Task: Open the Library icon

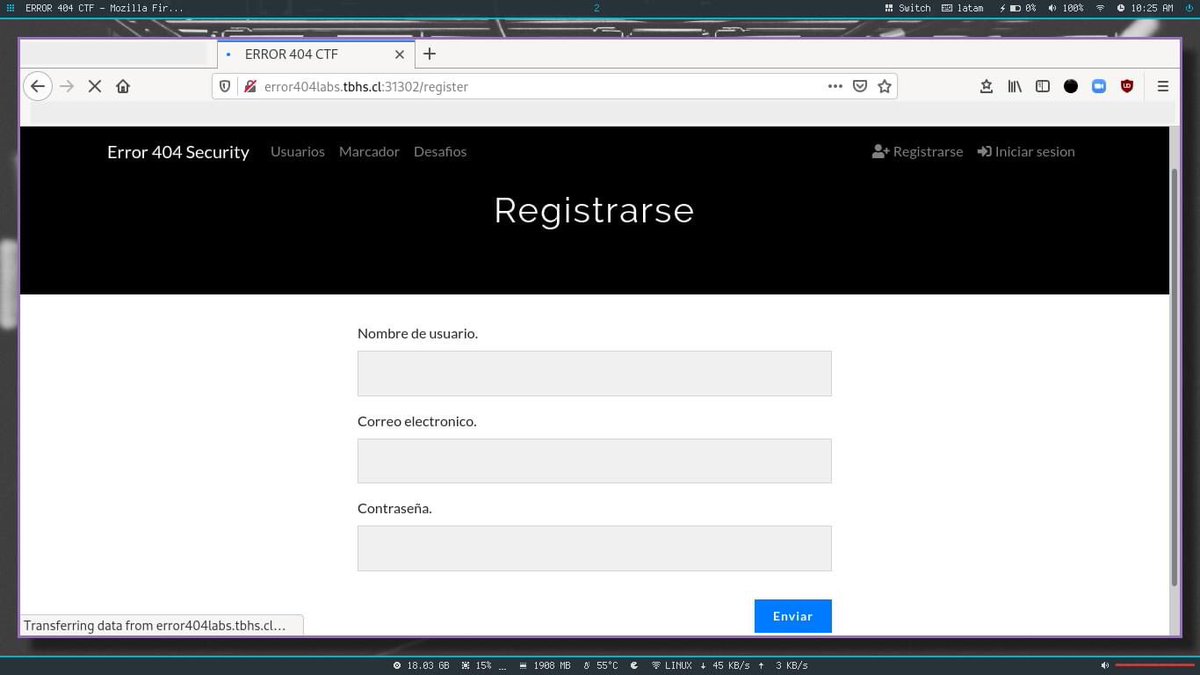Action: pos(1014,87)
